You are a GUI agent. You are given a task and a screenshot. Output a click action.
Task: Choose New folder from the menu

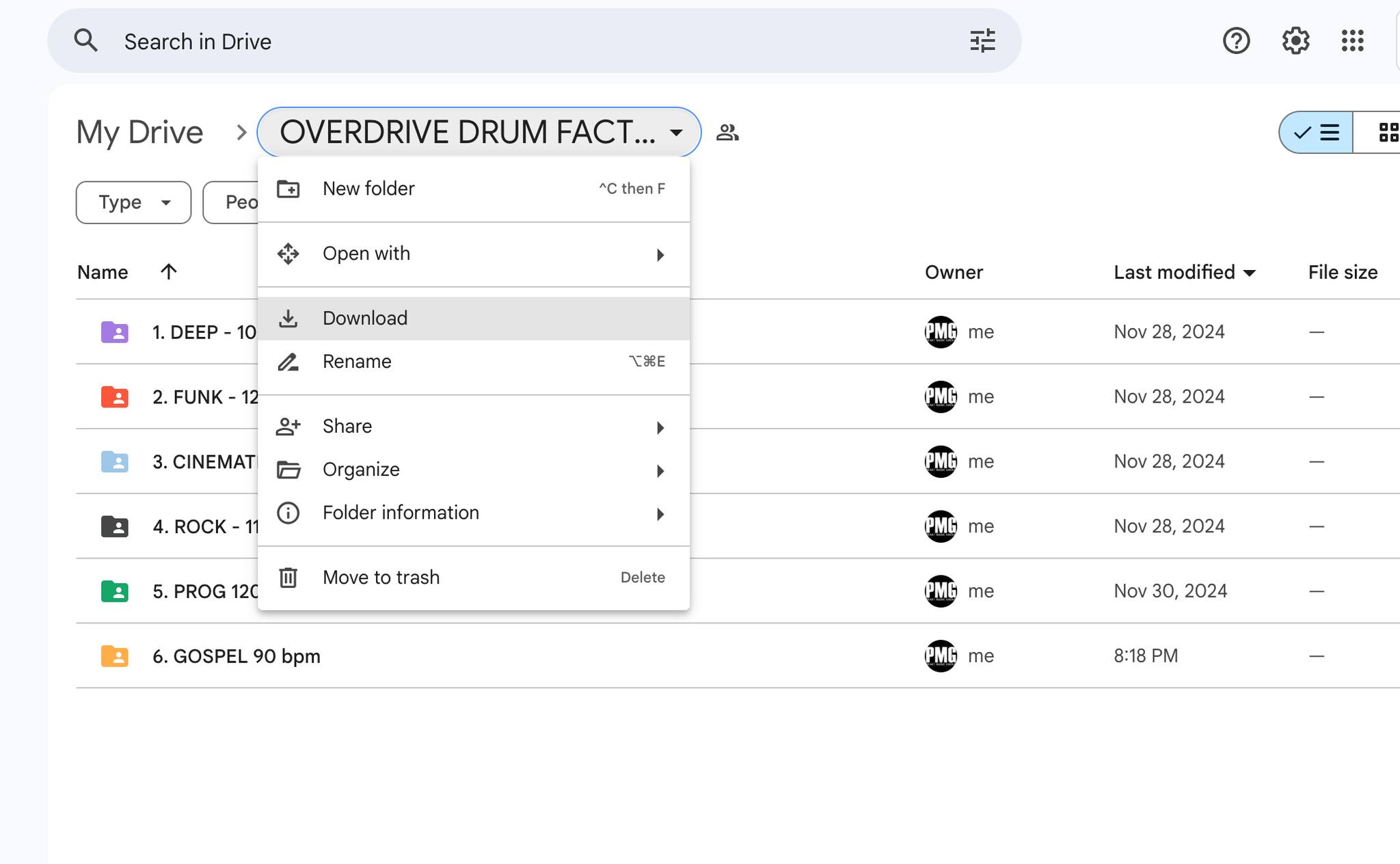473,189
